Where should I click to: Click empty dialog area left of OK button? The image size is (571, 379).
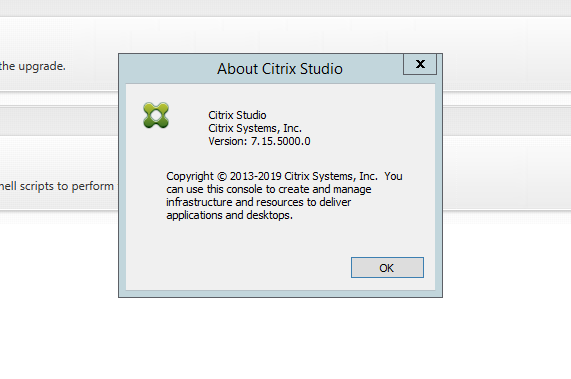pyautogui.click(x=237, y=268)
